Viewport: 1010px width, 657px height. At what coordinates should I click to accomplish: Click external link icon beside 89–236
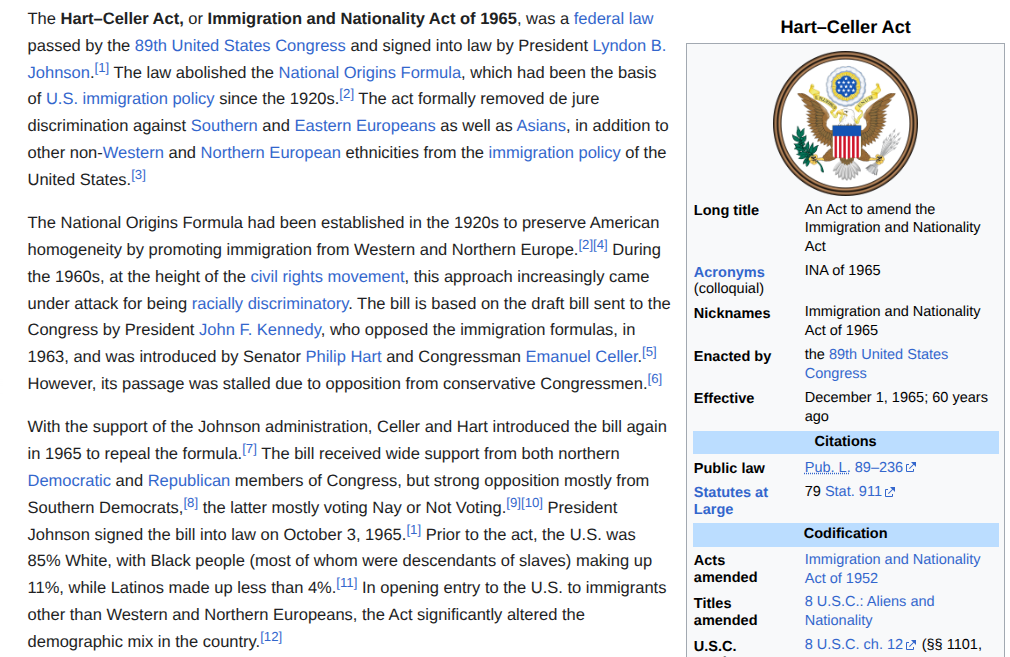[911, 468]
